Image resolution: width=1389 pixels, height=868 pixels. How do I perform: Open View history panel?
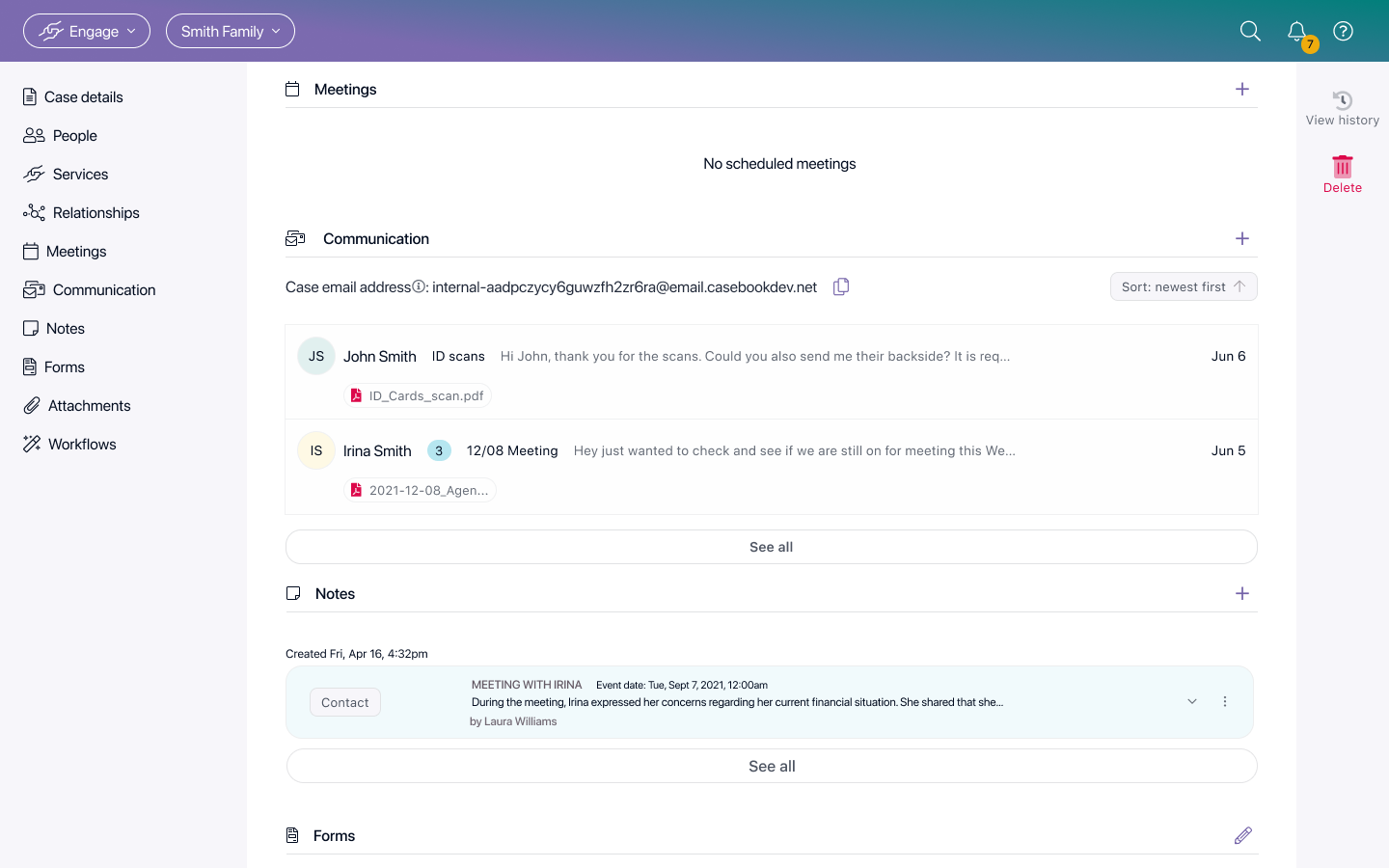1342,108
